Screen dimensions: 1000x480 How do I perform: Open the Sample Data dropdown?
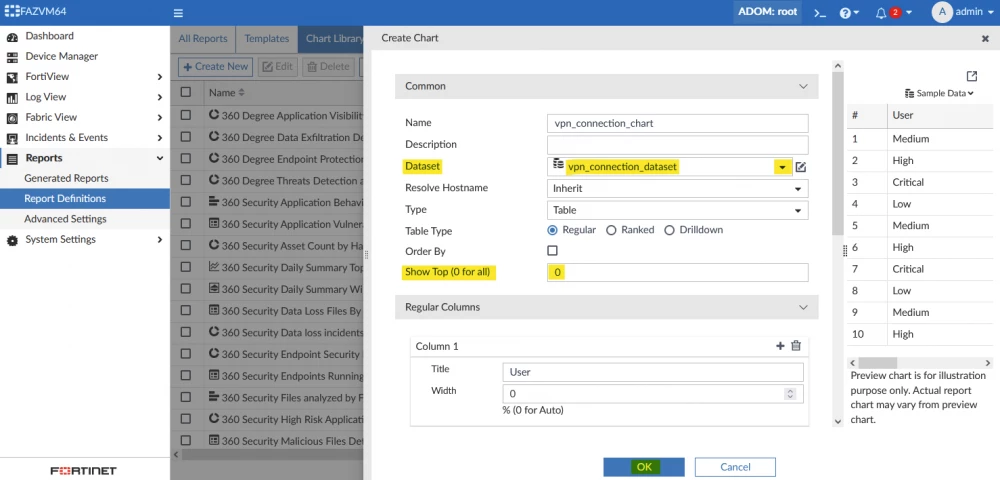[x=939, y=93]
